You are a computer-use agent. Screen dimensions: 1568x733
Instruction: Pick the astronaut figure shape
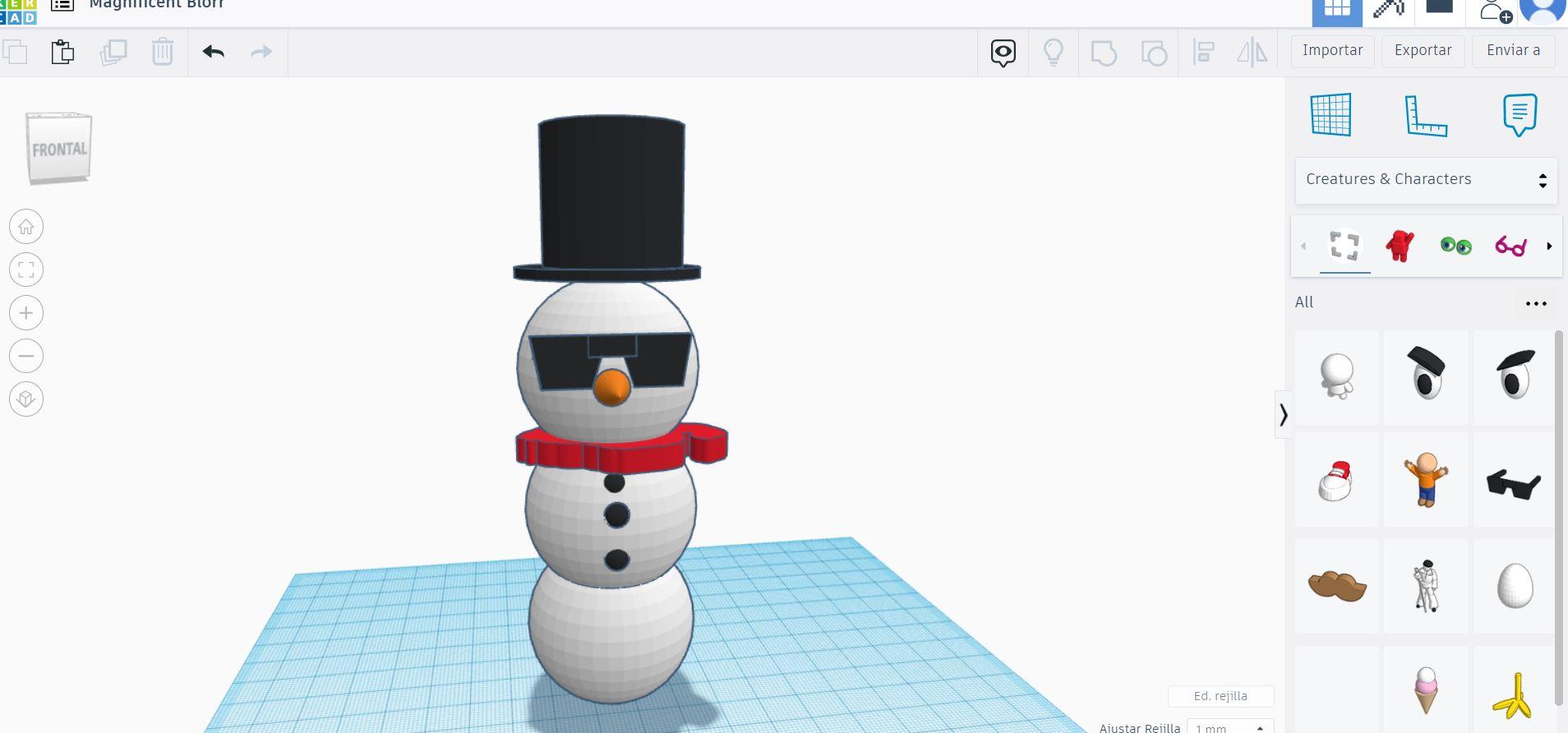coord(1426,586)
